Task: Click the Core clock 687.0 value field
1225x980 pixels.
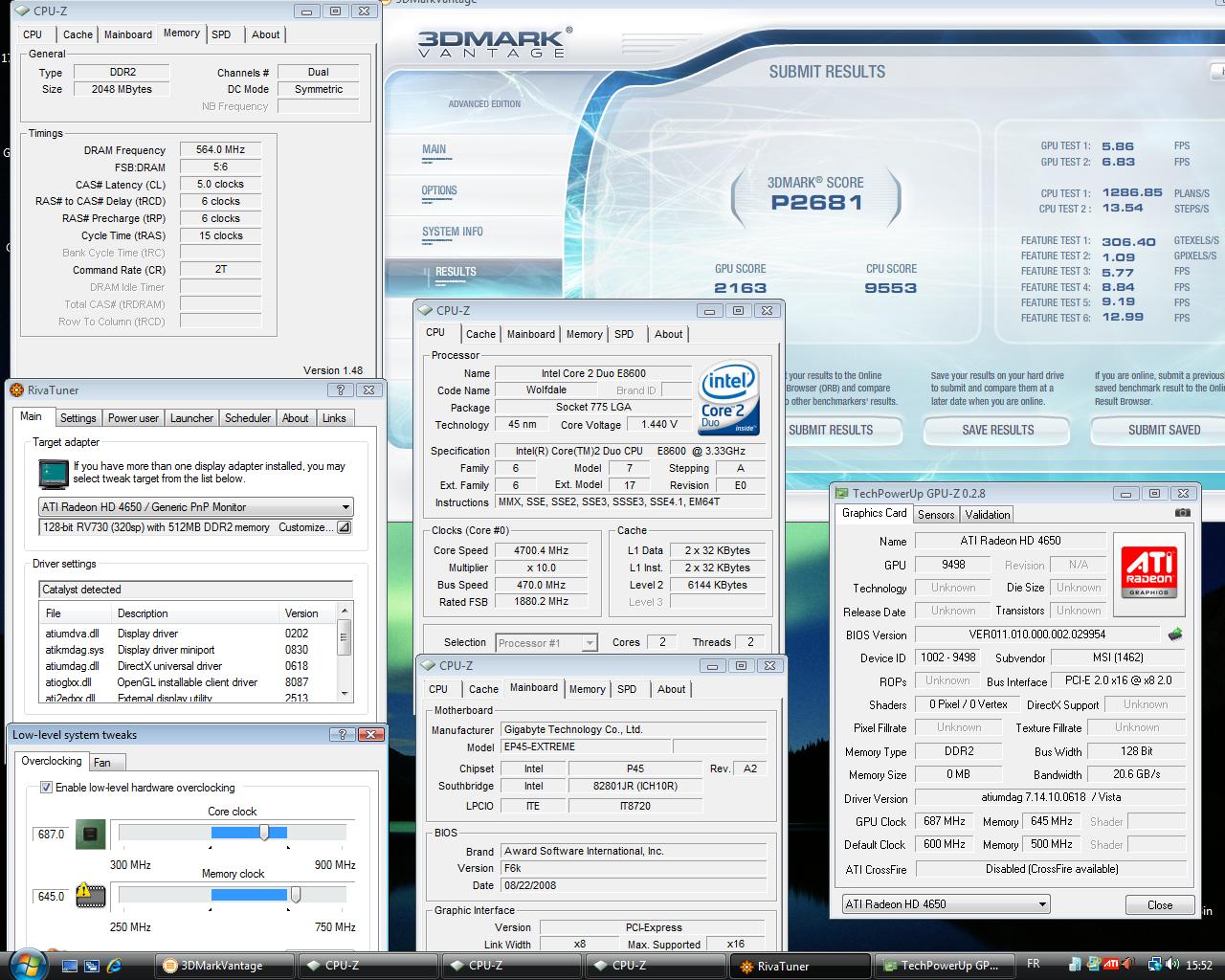Action: (x=51, y=835)
